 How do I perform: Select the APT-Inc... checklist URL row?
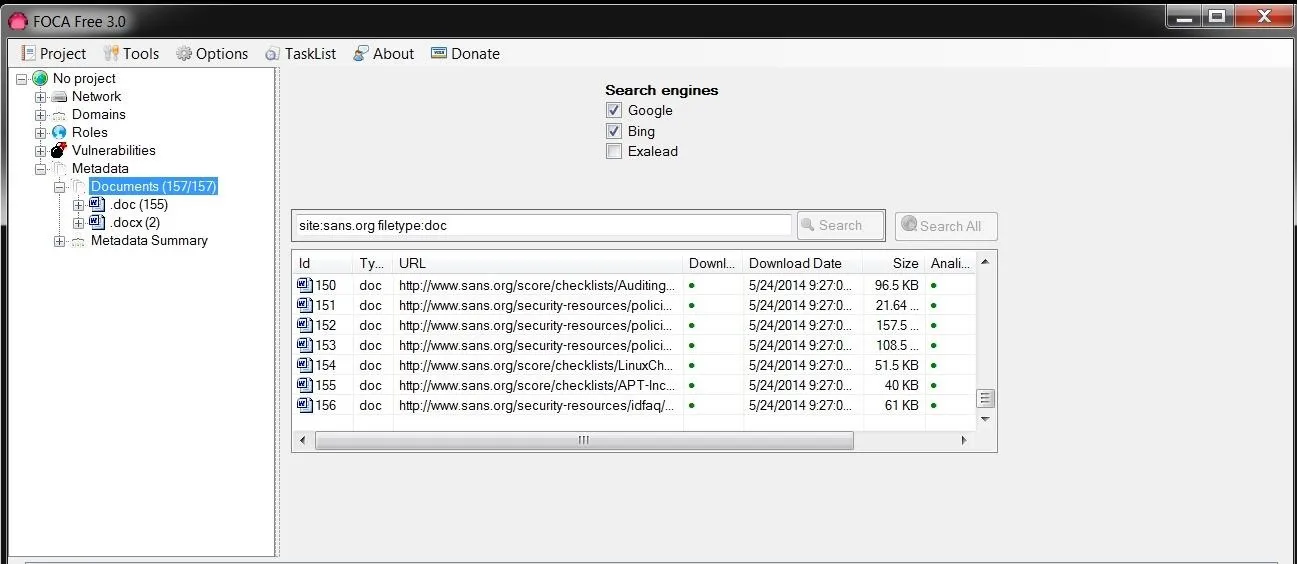click(x=536, y=385)
